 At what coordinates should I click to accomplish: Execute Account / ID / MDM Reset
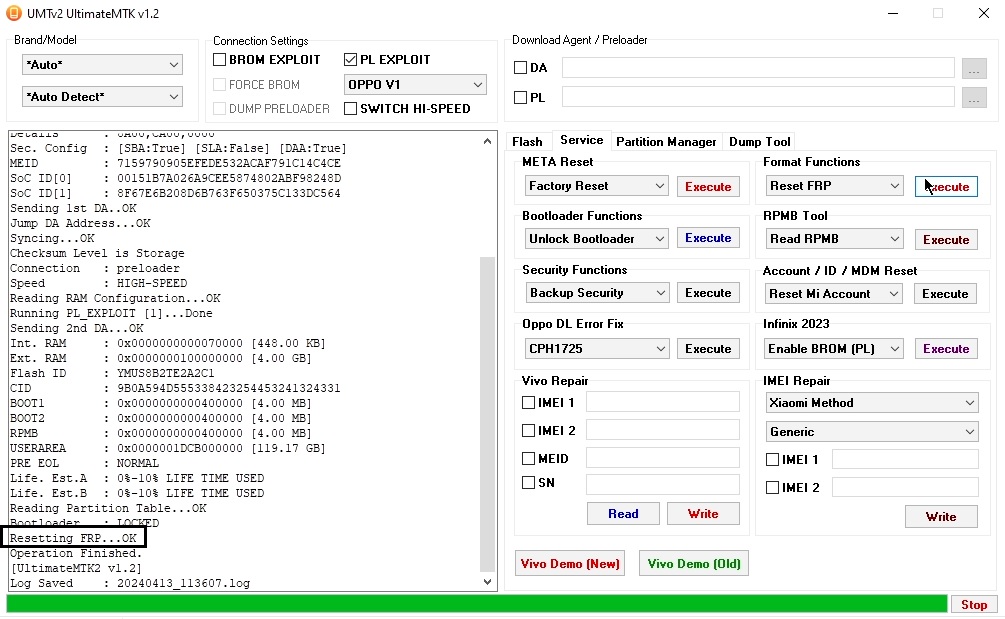(945, 293)
